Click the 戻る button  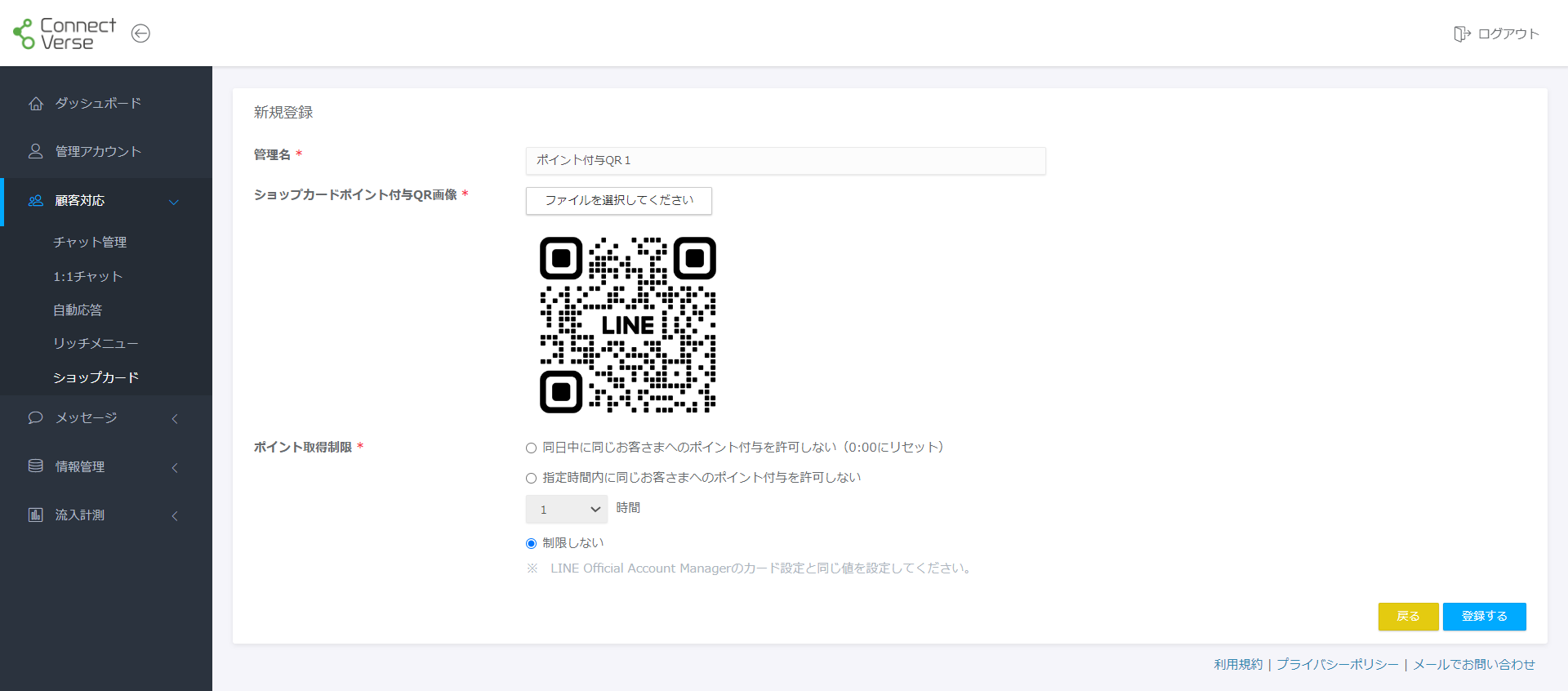(1409, 617)
